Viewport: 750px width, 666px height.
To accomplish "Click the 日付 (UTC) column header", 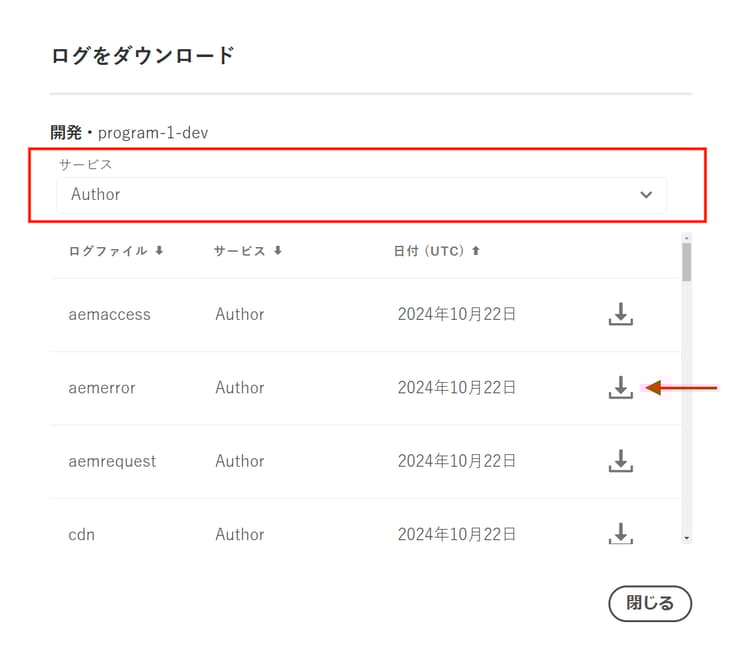I will click(430, 251).
